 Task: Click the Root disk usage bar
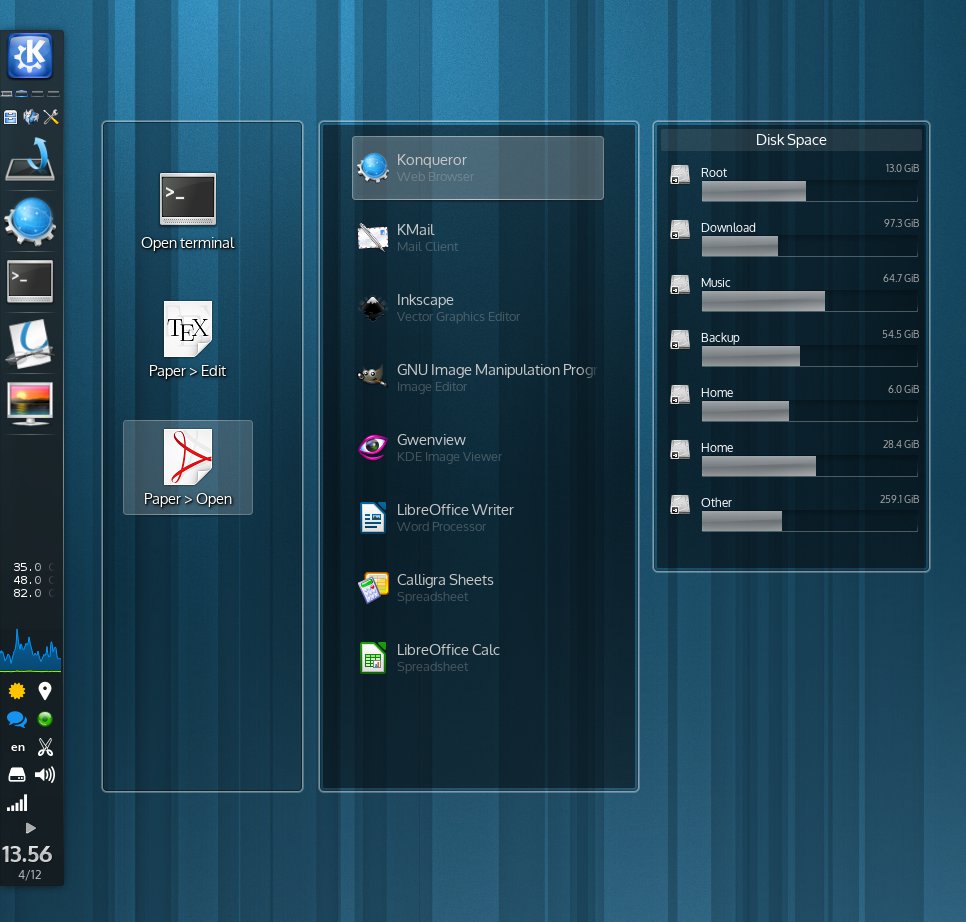tap(810, 192)
